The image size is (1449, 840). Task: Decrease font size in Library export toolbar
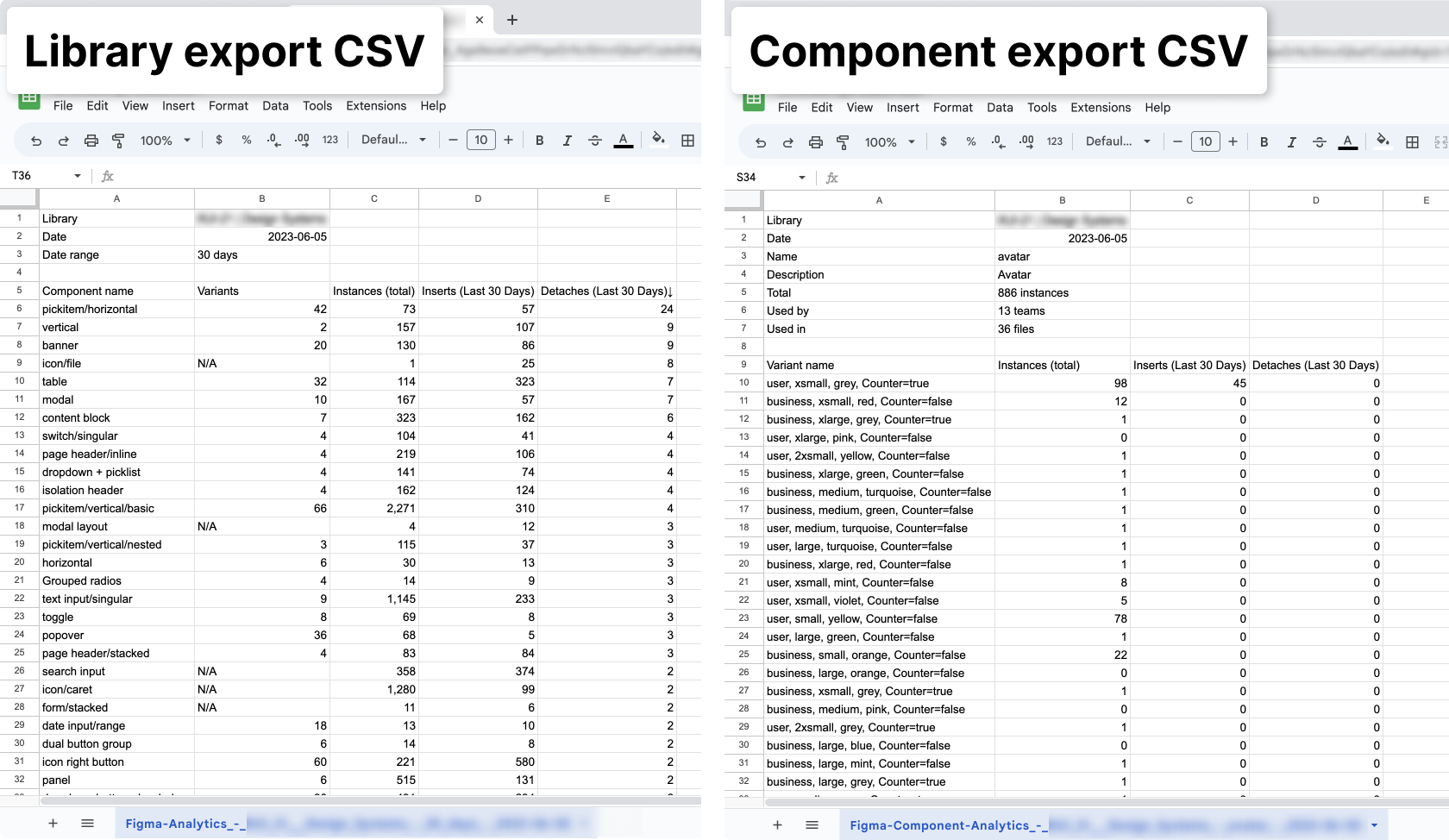[453, 140]
